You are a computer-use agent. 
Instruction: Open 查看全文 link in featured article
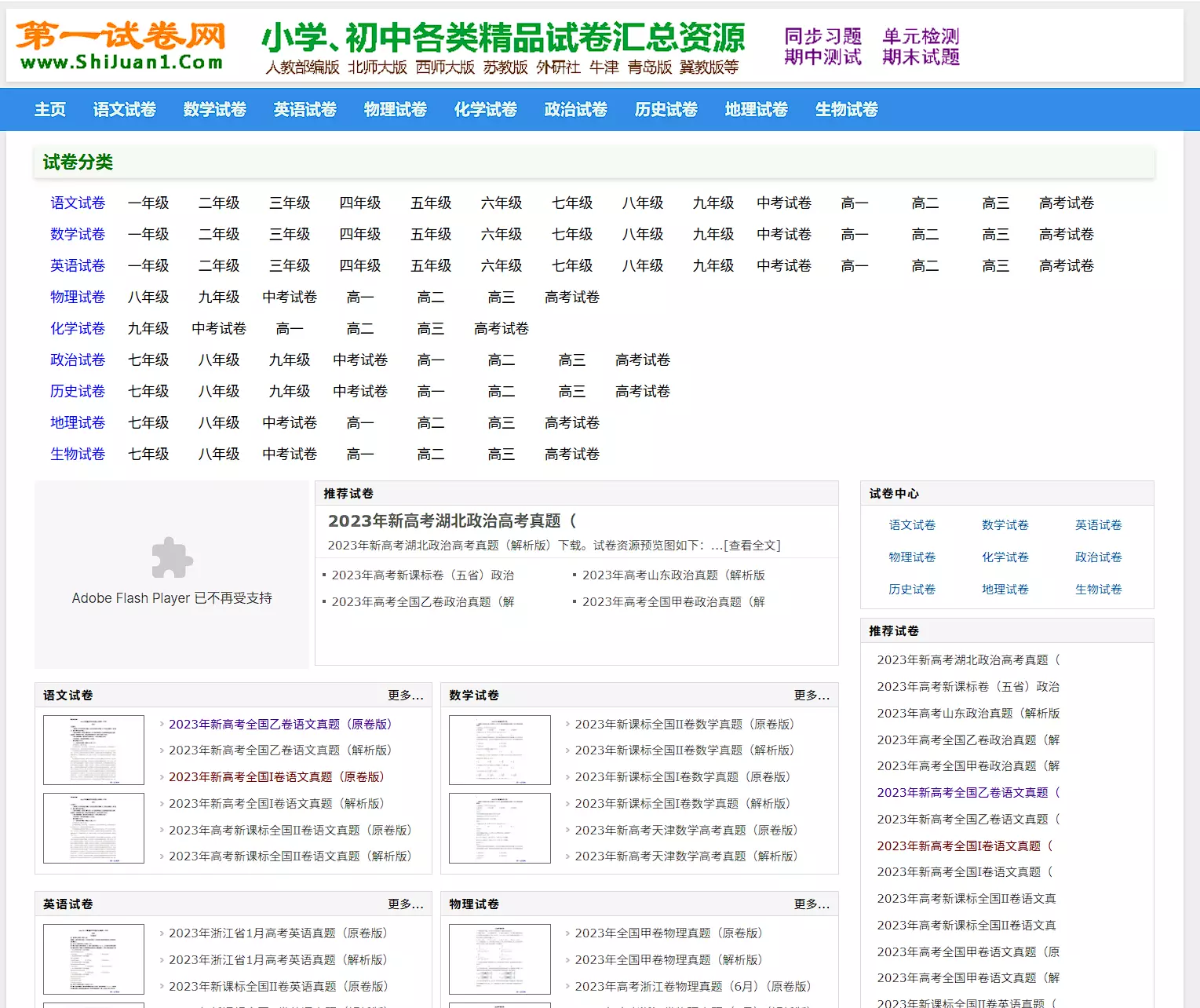click(751, 545)
